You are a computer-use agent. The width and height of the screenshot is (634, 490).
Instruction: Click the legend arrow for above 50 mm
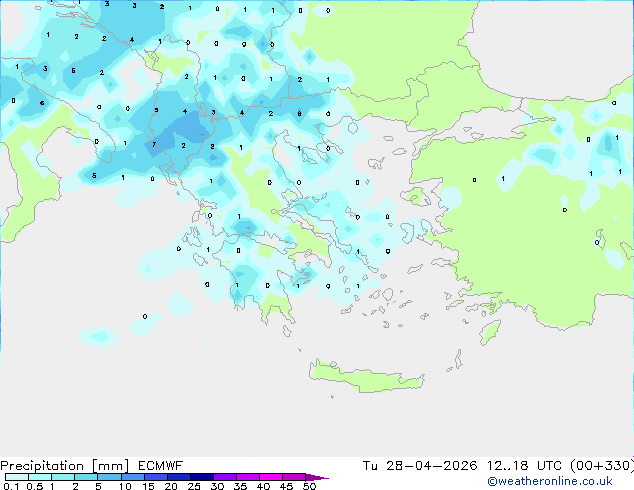(x=317, y=477)
